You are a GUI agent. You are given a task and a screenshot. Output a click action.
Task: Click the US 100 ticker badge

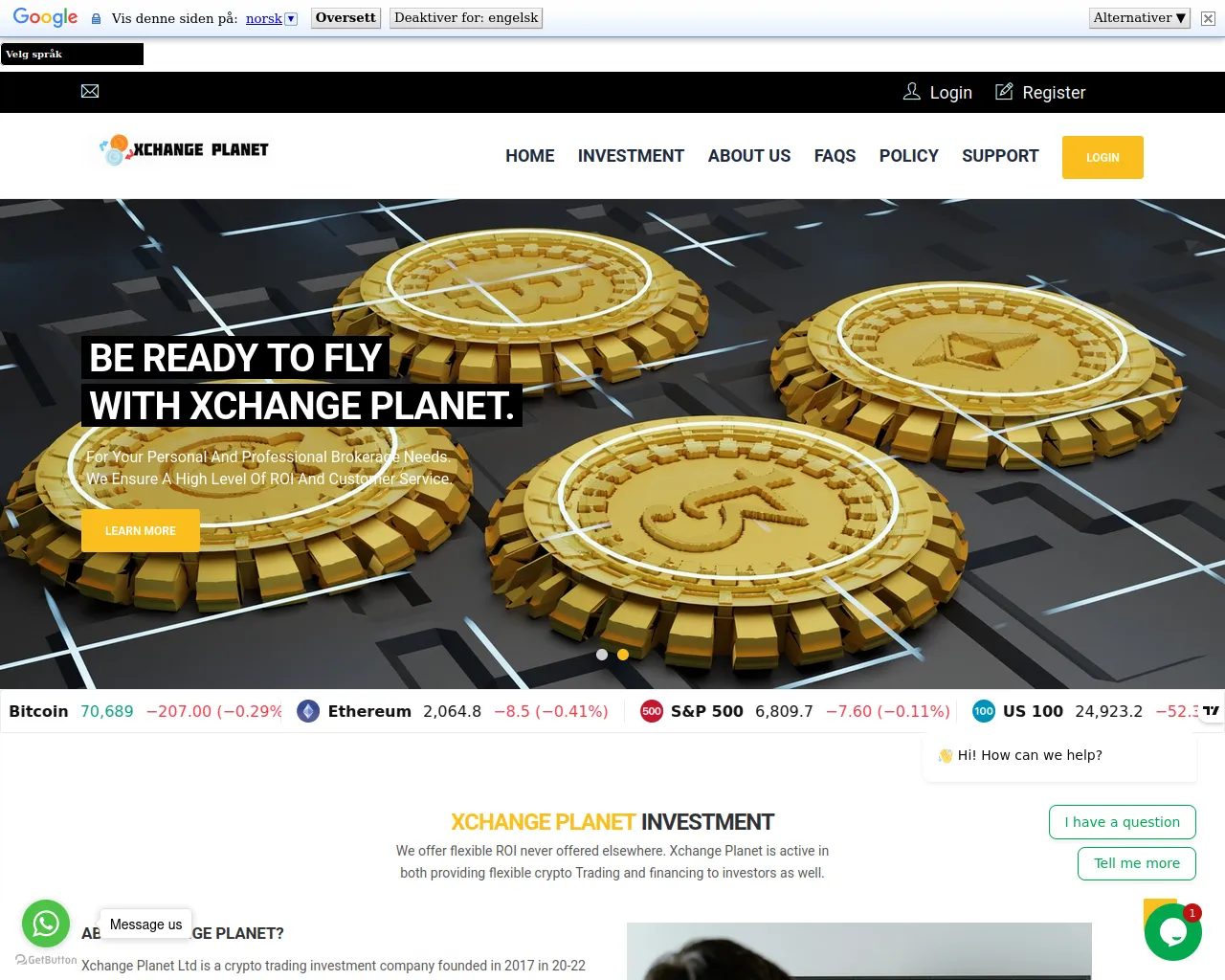pos(984,711)
